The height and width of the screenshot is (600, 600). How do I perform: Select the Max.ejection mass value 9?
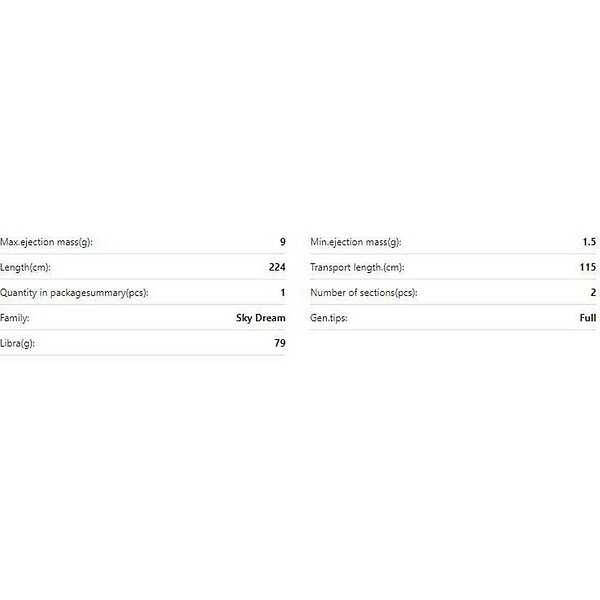(x=283, y=242)
